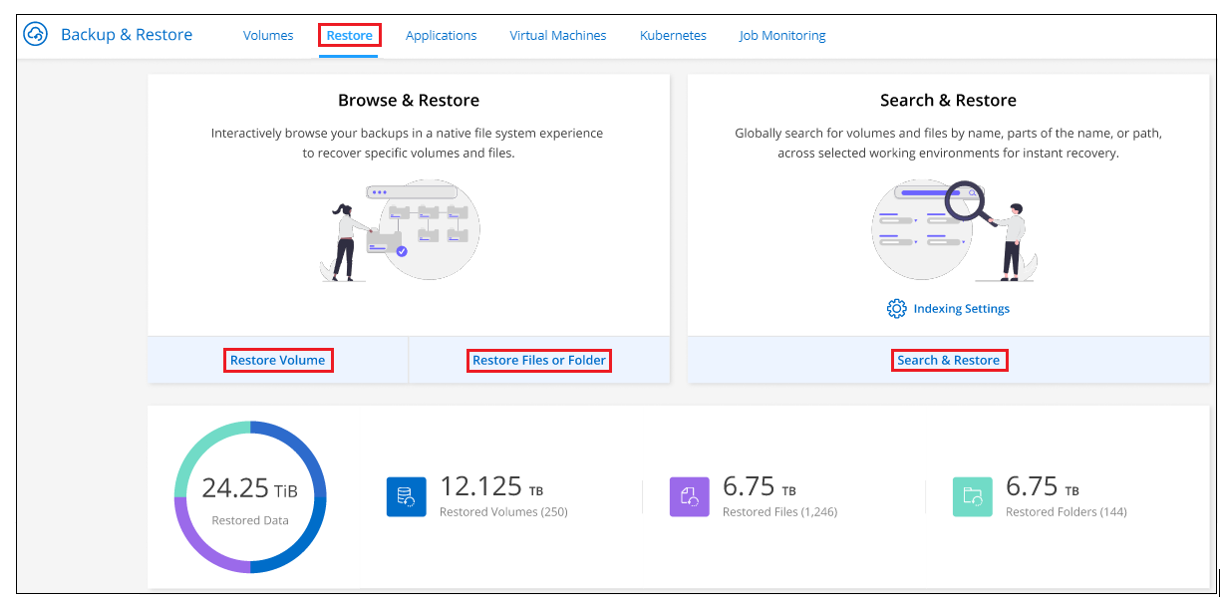1222x605 pixels.
Task: Click the Search & Restore button
Action: tap(949, 360)
